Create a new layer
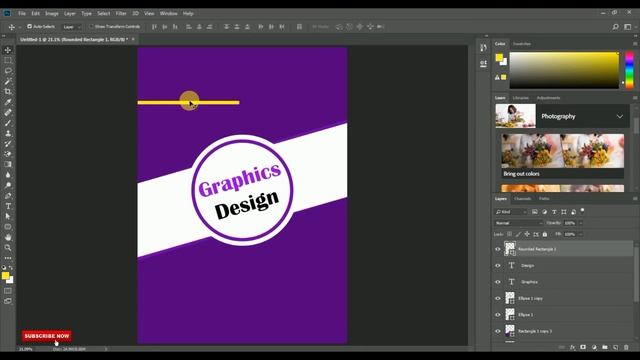 [x=616, y=347]
